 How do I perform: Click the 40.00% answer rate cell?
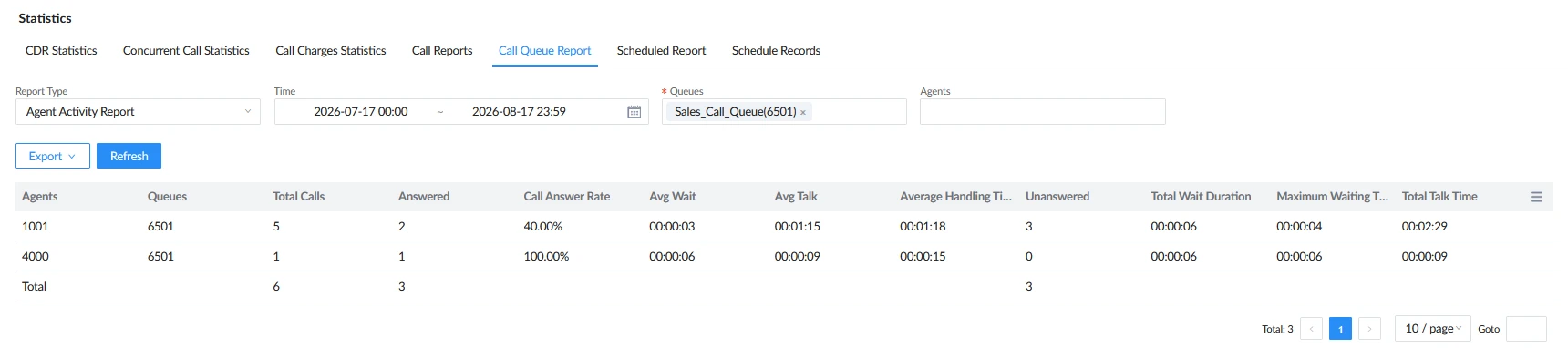[543, 227]
